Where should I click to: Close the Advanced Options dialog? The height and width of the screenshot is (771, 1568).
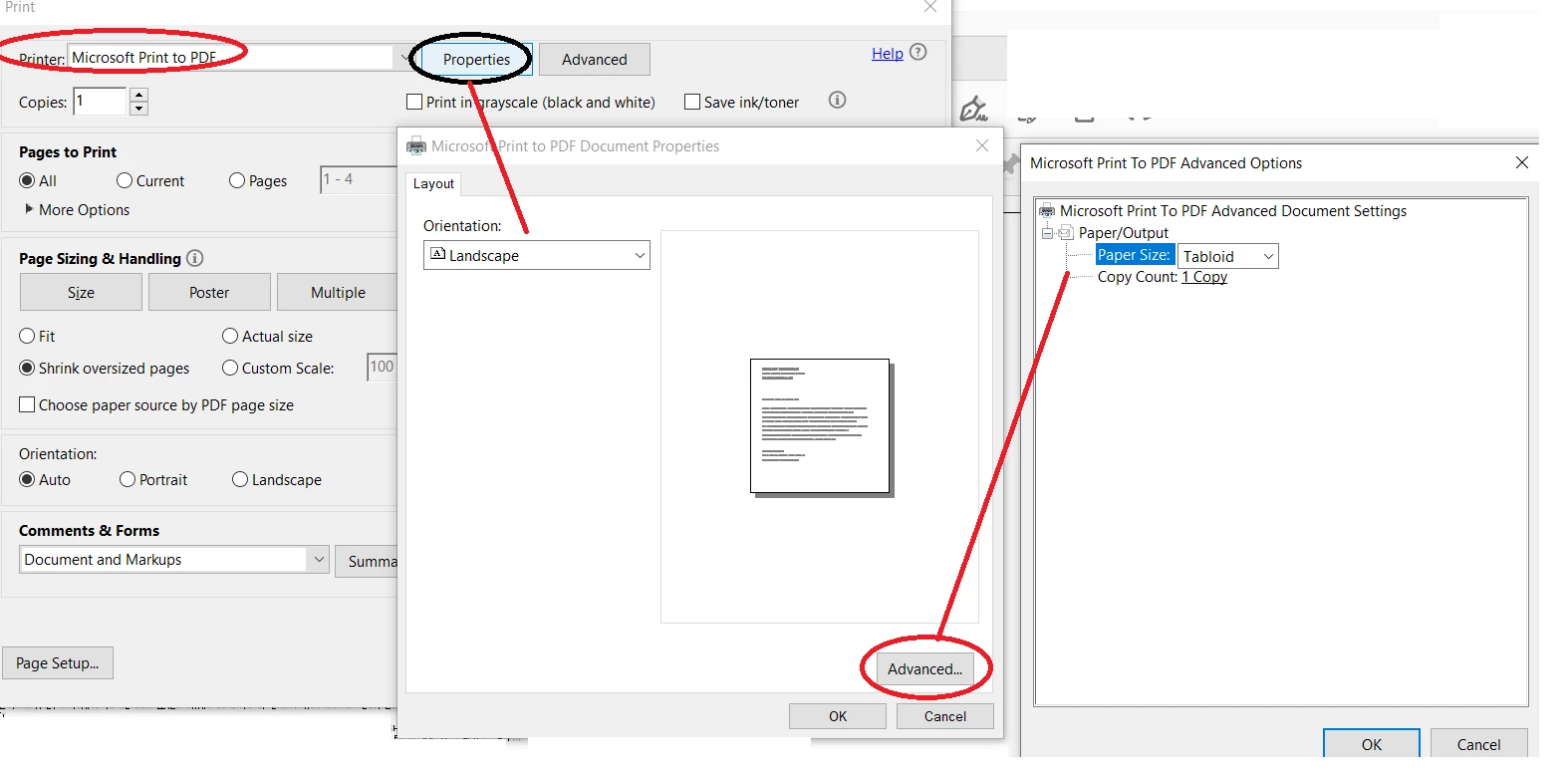(1521, 162)
